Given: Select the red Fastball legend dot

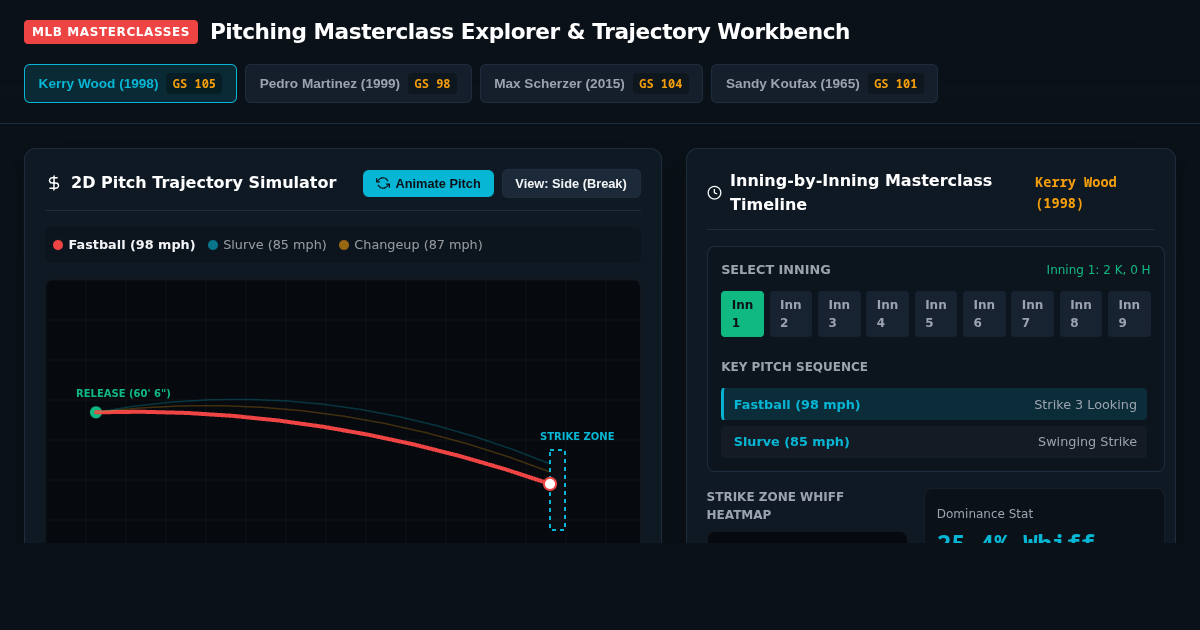Looking at the screenshot, I should [58, 245].
